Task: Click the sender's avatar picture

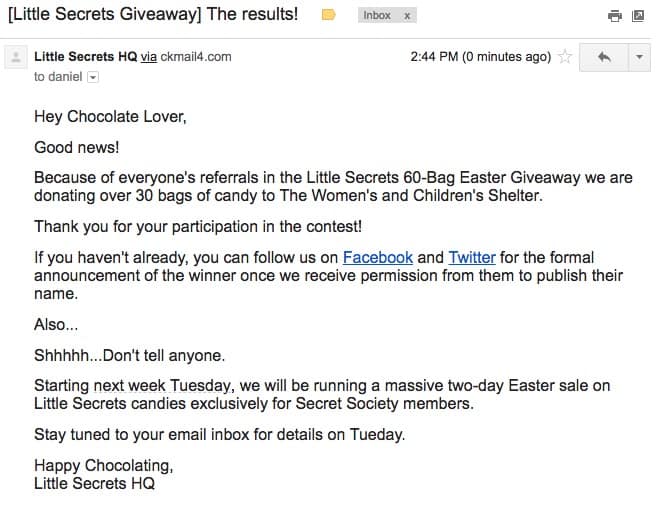Action: pyautogui.click(x=15, y=57)
